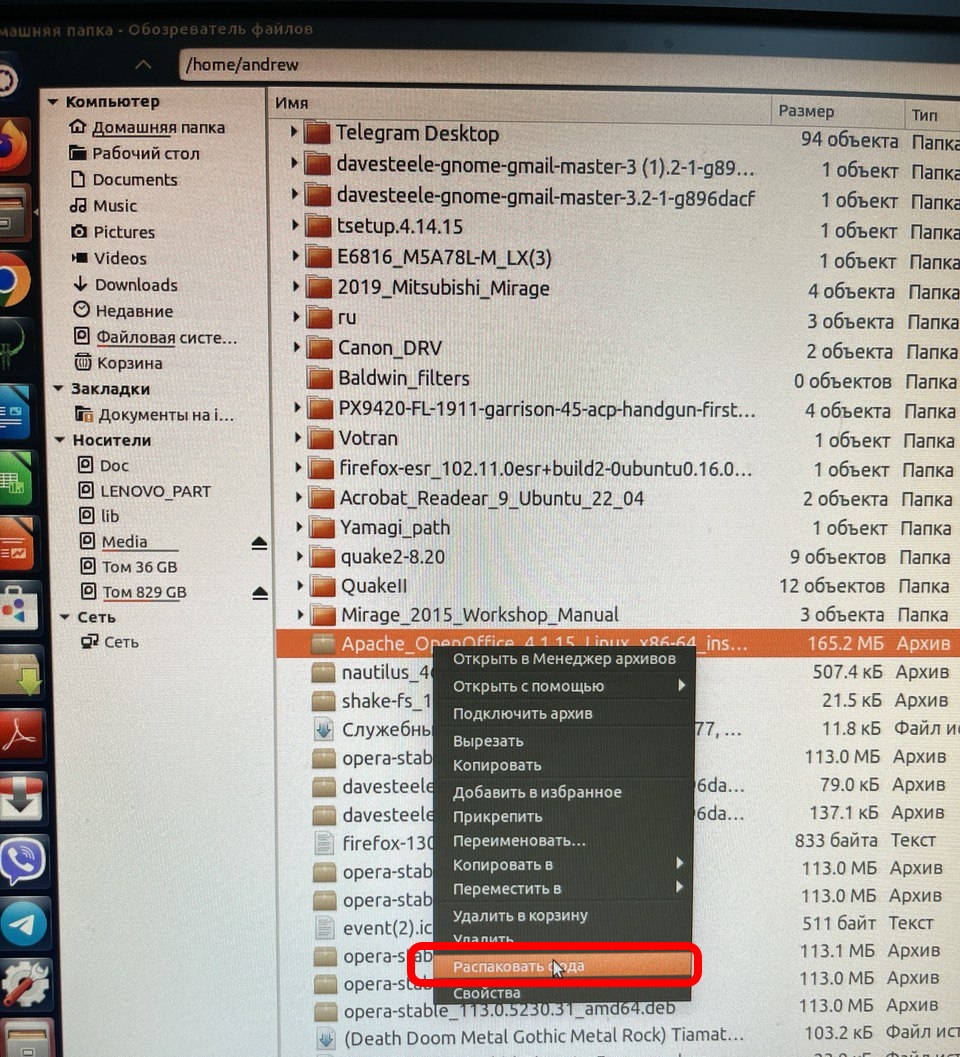This screenshot has height=1057, width=960.
Task: Open the LENOVO_PART volume
Action: click(155, 491)
